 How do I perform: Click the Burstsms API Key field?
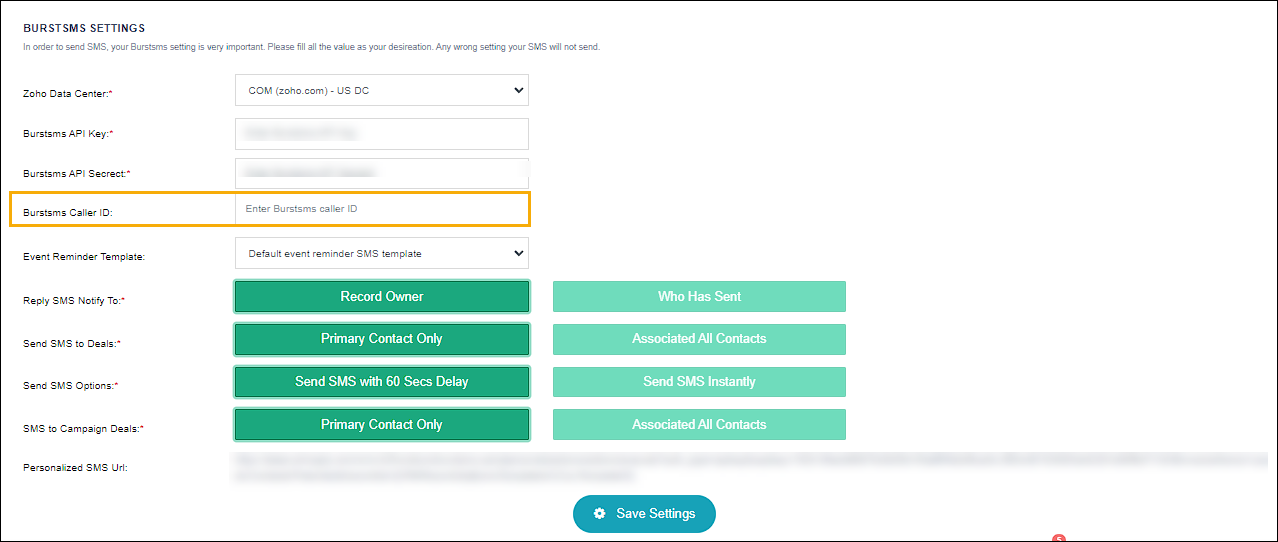coord(381,133)
